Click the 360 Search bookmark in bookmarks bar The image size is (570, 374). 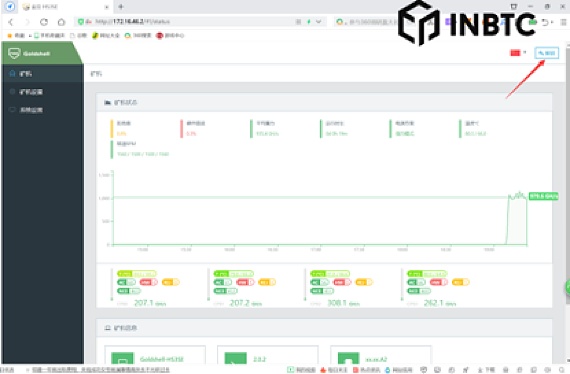point(138,35)
